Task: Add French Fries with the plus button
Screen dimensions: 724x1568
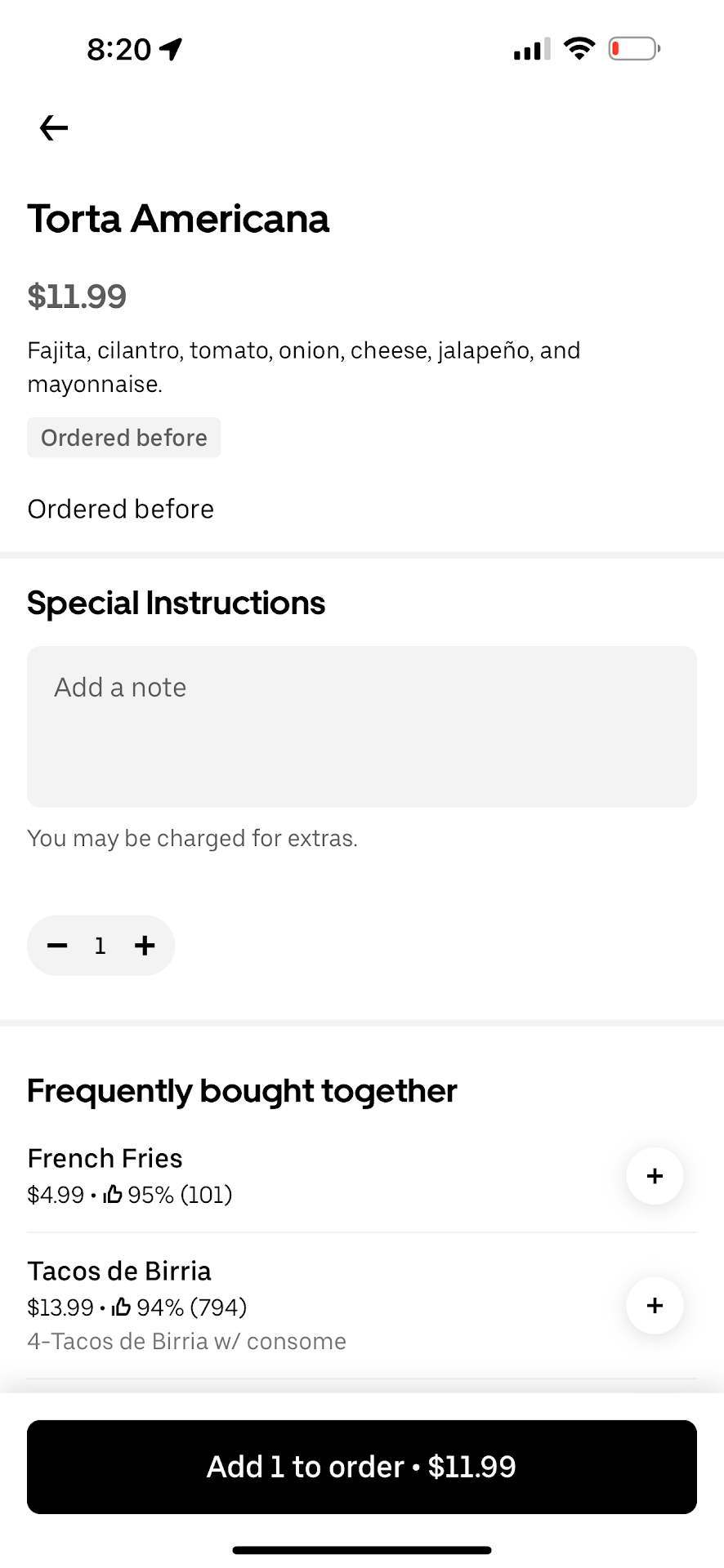Action: pos(655,1176)
